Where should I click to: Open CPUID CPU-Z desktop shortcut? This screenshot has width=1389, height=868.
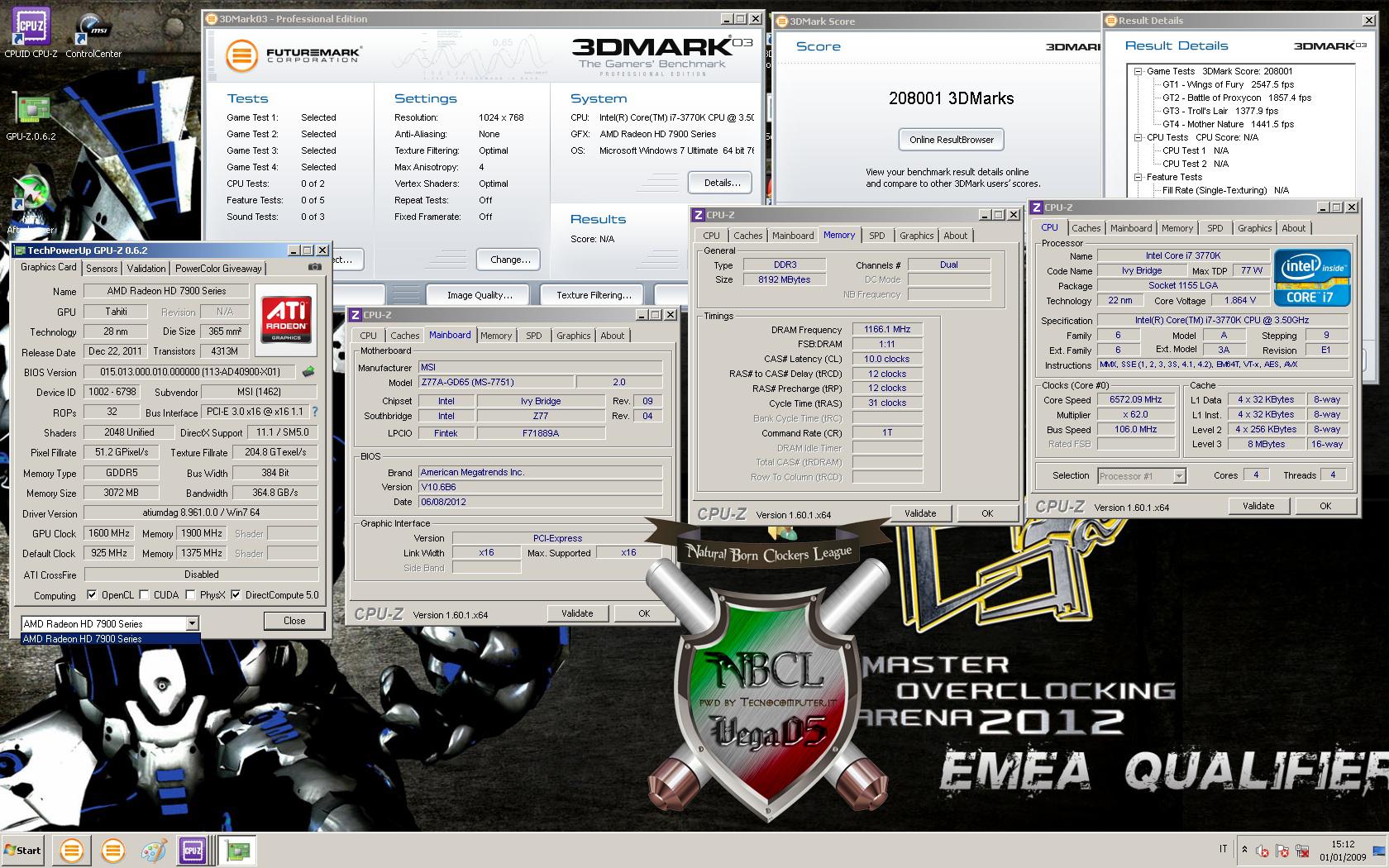(31, 33)
